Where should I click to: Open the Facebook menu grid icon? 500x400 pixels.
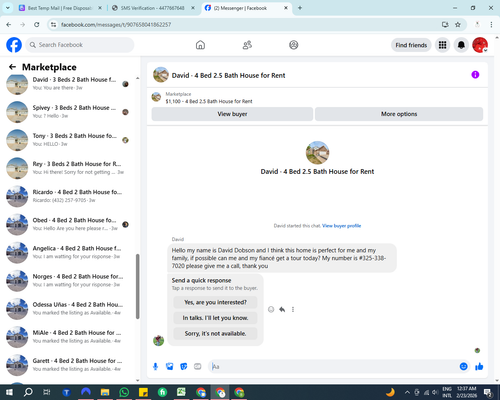tap(442, 45)
